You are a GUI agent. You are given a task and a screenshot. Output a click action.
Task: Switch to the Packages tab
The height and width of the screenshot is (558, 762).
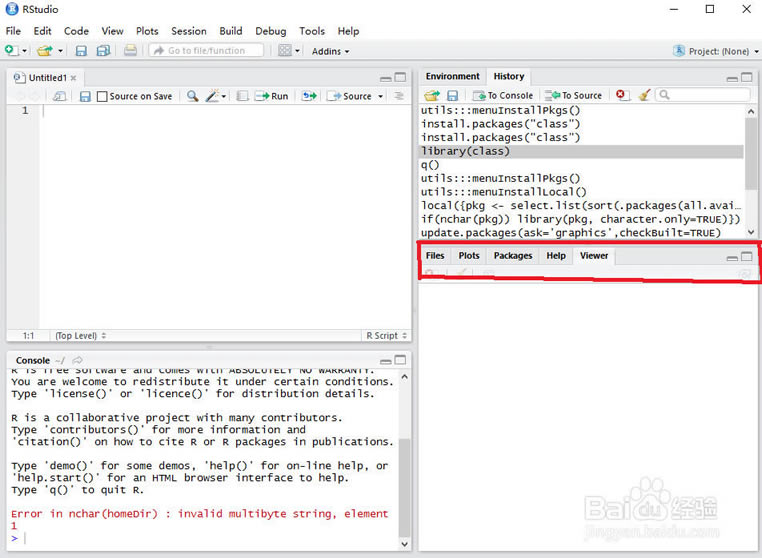tap(512, 256)
